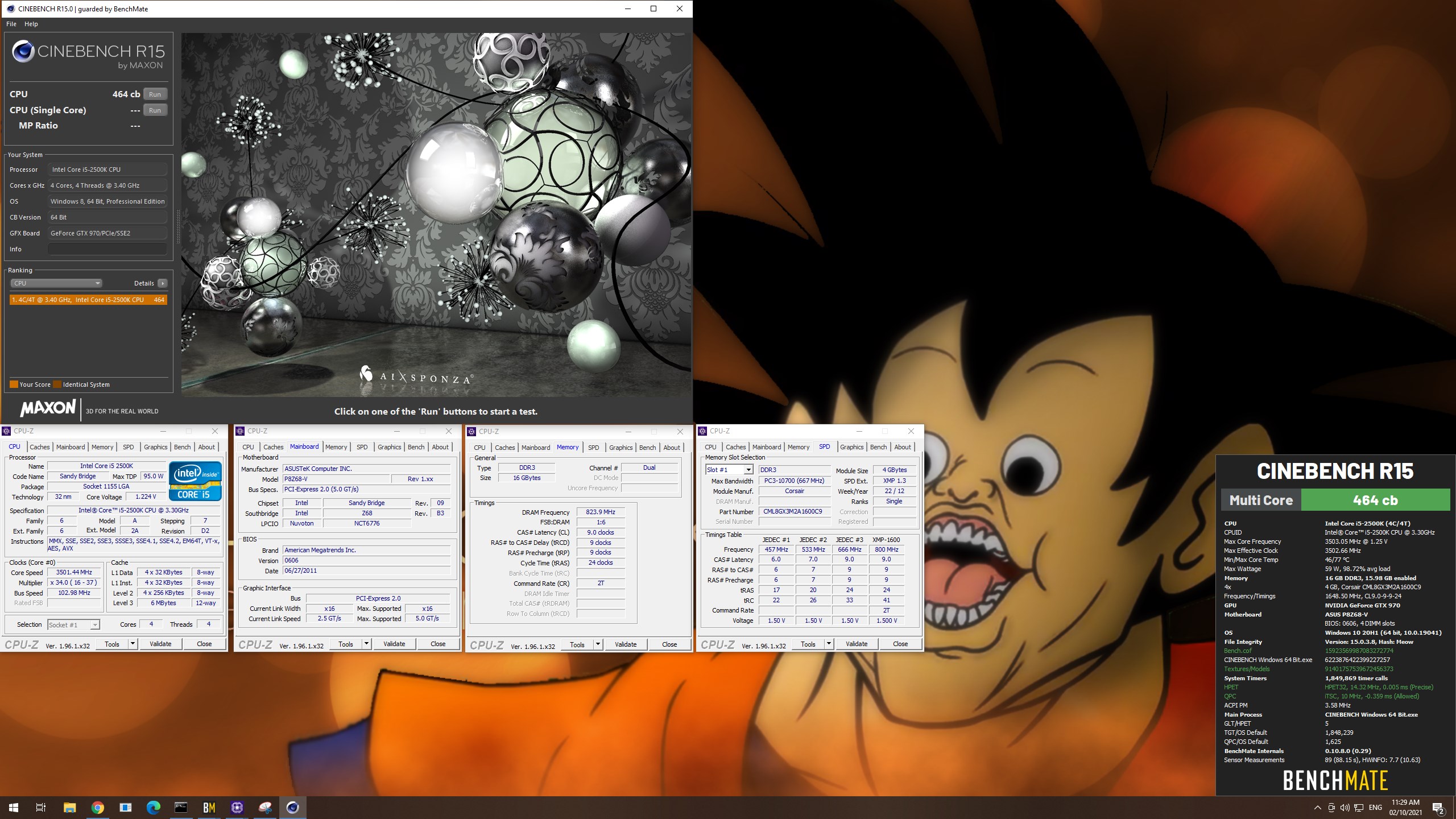The image size is (1456, 819).
Task: Click the DRAM Frequency value 823.9 MHz
Action: point(601,512)
